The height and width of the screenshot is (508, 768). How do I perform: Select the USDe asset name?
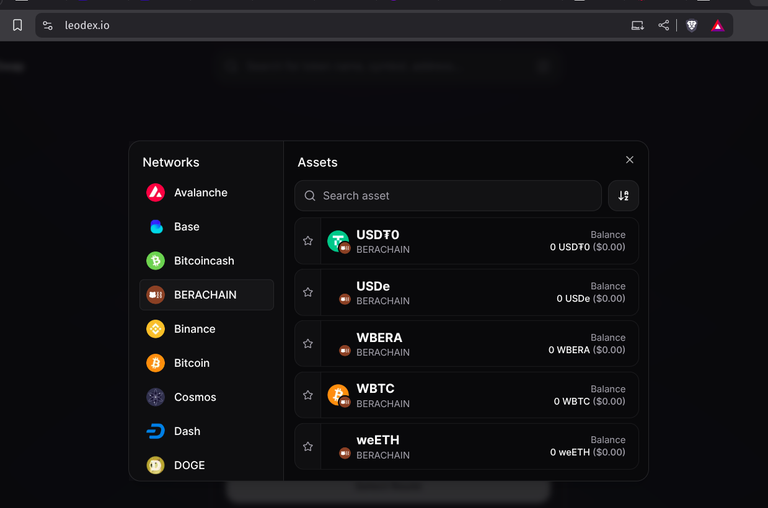pos(373,286)
